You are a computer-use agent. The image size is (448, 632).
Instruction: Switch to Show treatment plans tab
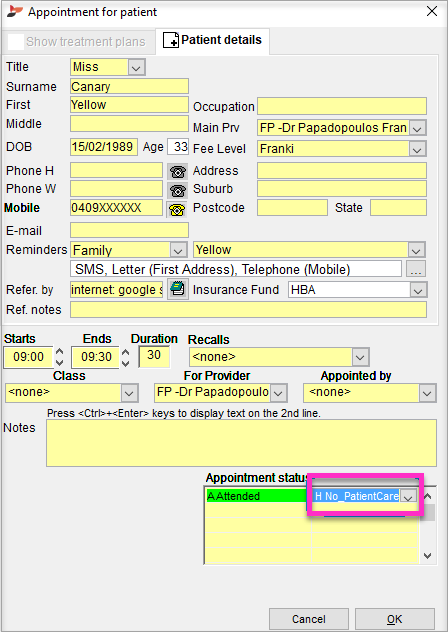[x=78, y=42]
